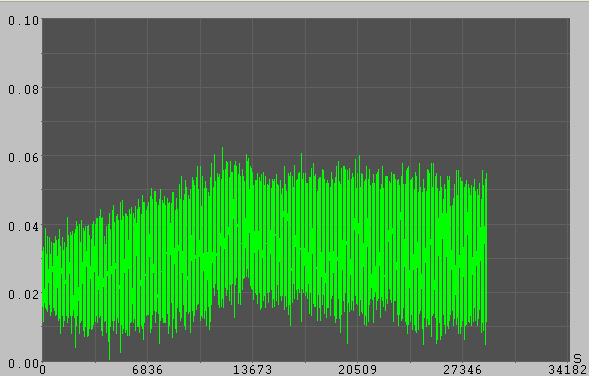The image size is (589, 376).
Task: Click the 20509 x-axis label
Action: [357, 370]
